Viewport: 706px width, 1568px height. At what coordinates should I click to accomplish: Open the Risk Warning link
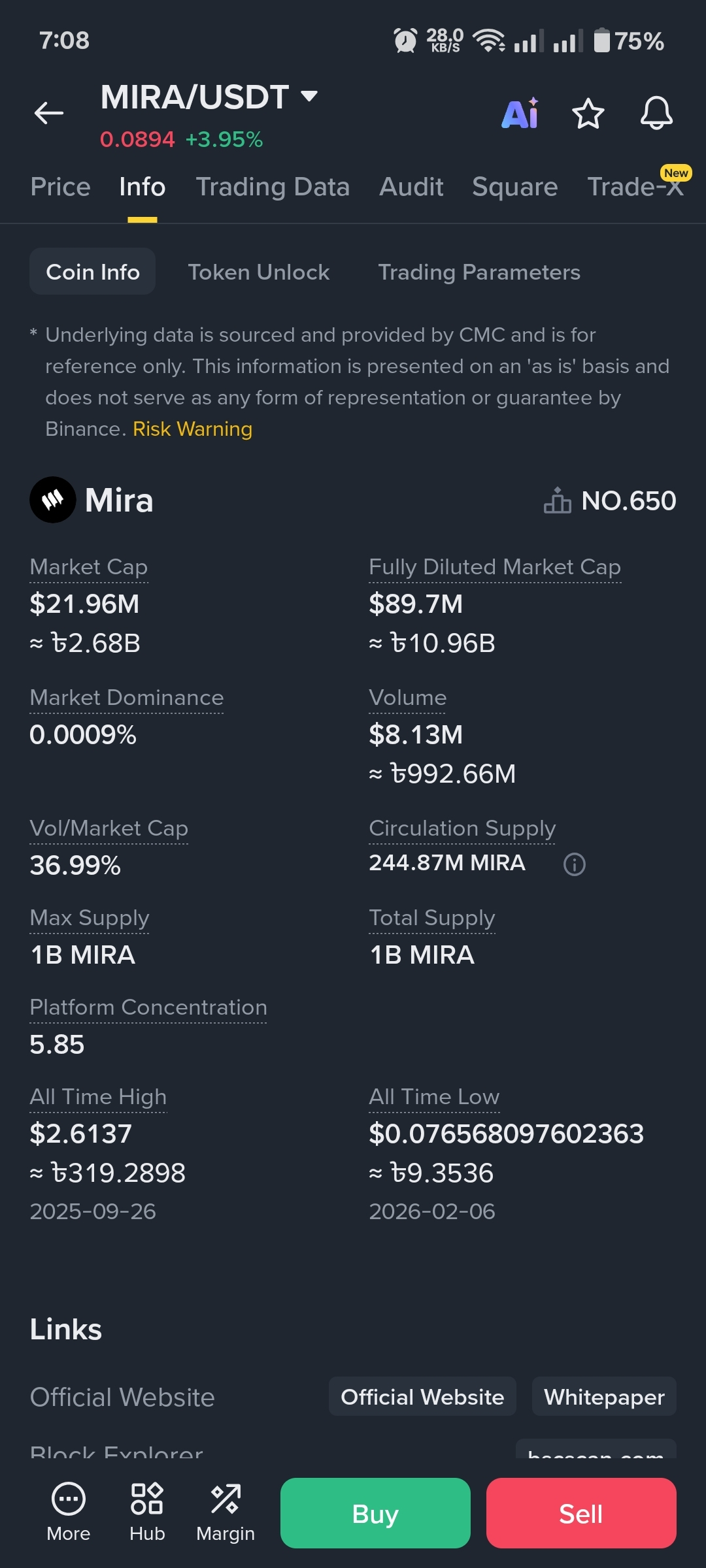[192, 429]
